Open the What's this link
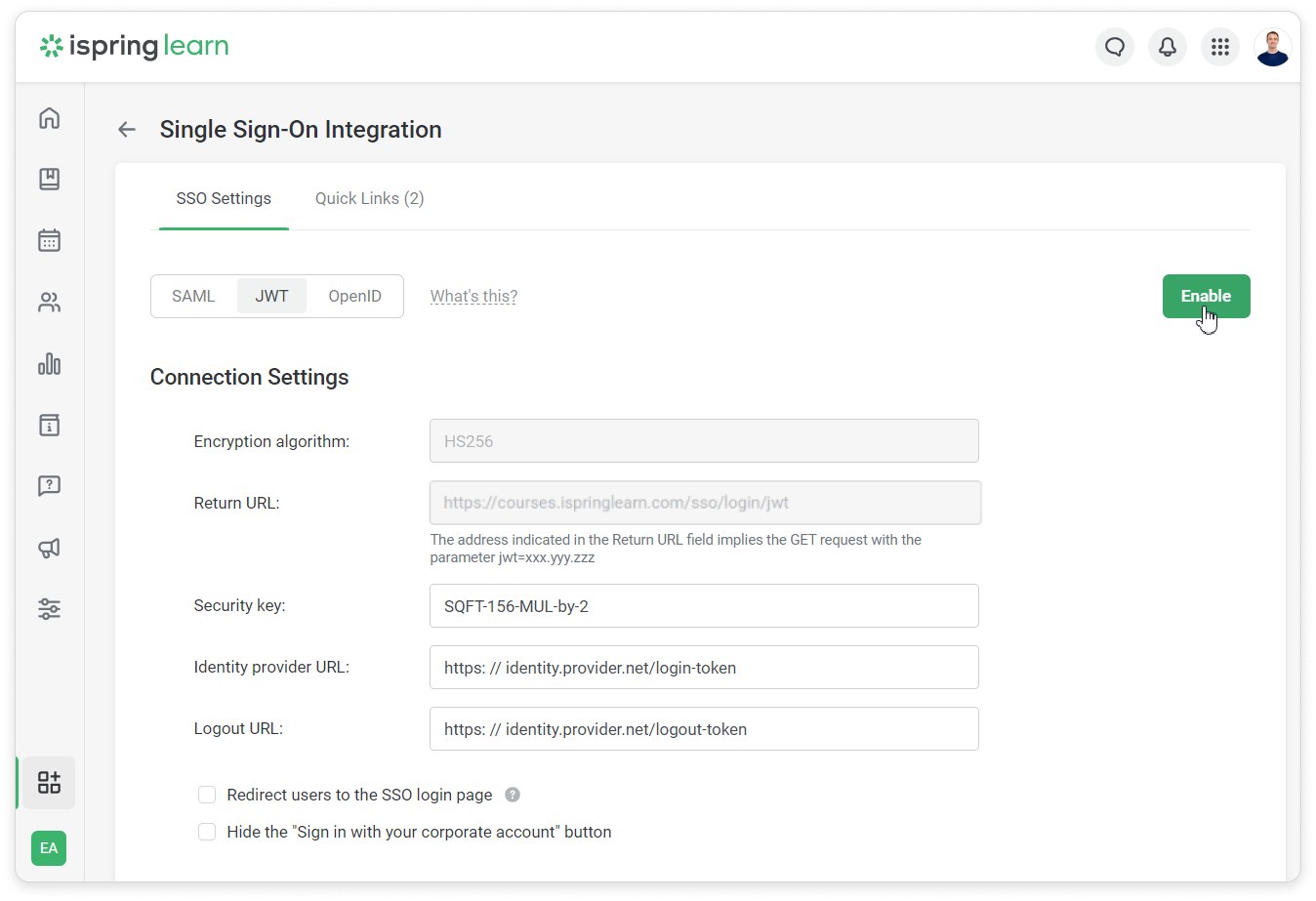Image resolution: width=1316 pixels, height=901 pixels. [473, 296]
